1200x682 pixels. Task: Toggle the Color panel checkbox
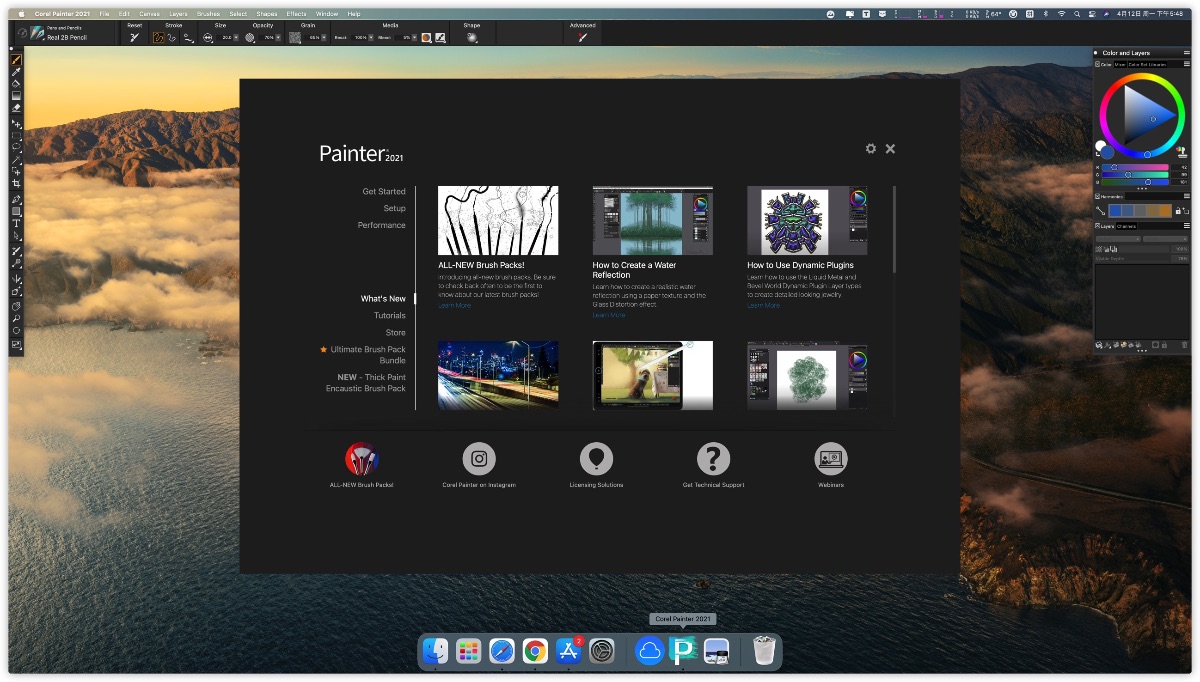pos(1098,64)
